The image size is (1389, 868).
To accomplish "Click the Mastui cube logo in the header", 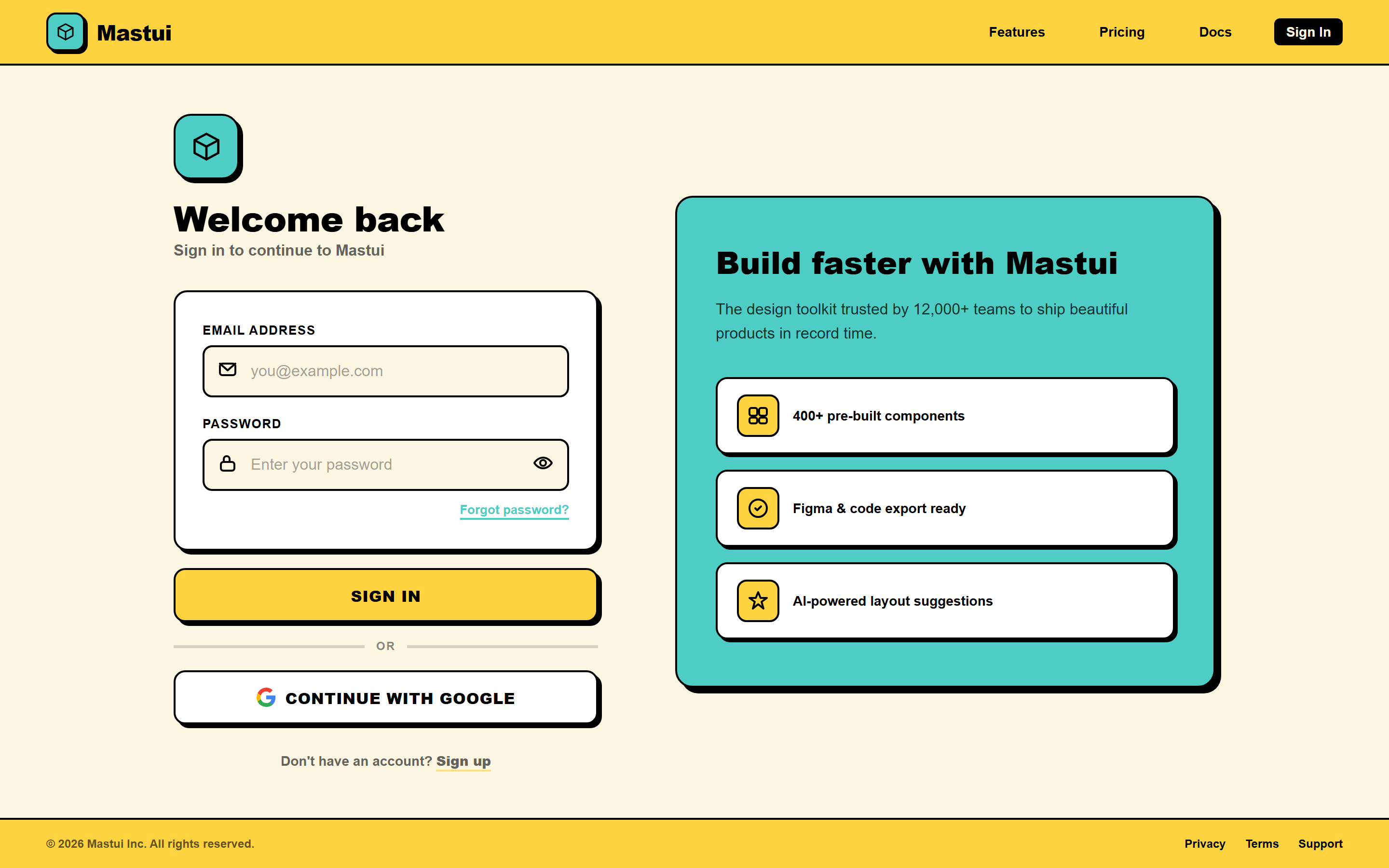I will pos(66,32).
